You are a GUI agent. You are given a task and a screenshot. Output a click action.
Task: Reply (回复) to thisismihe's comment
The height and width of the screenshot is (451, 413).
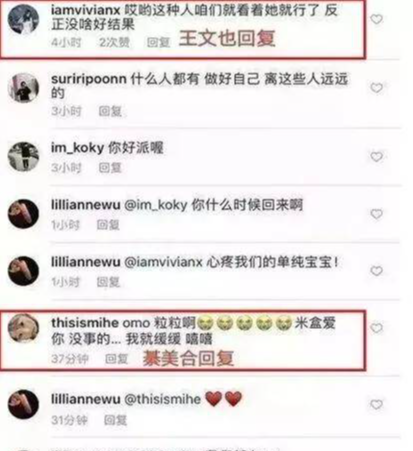117,359
